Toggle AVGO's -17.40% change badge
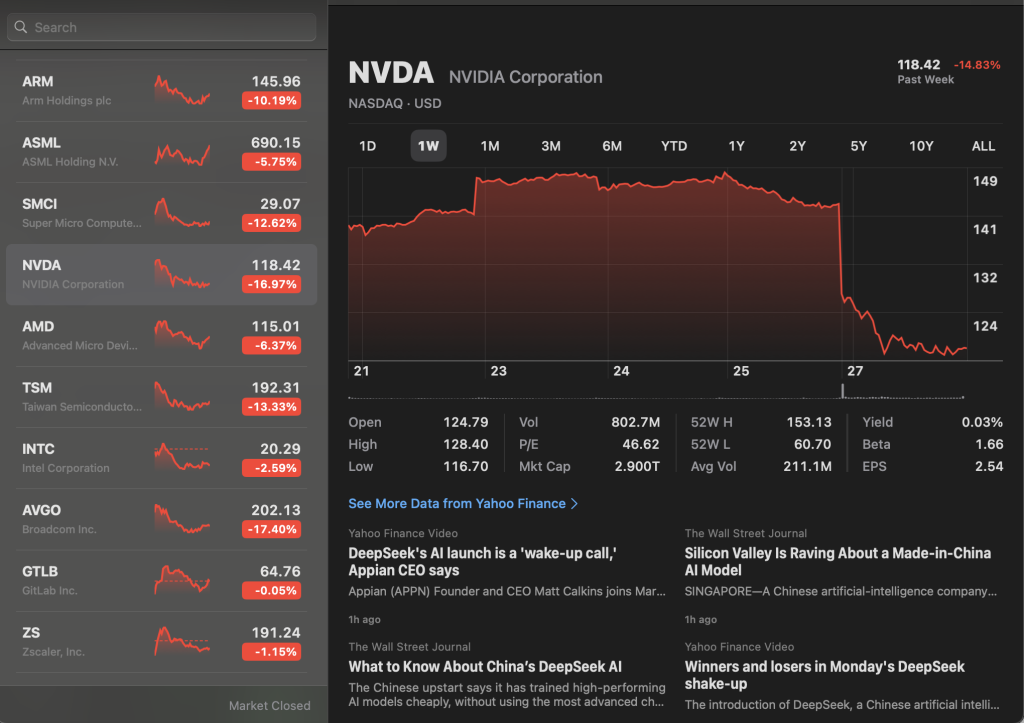The width and height of the screenshot is (1024, 723). click(272, 529)
